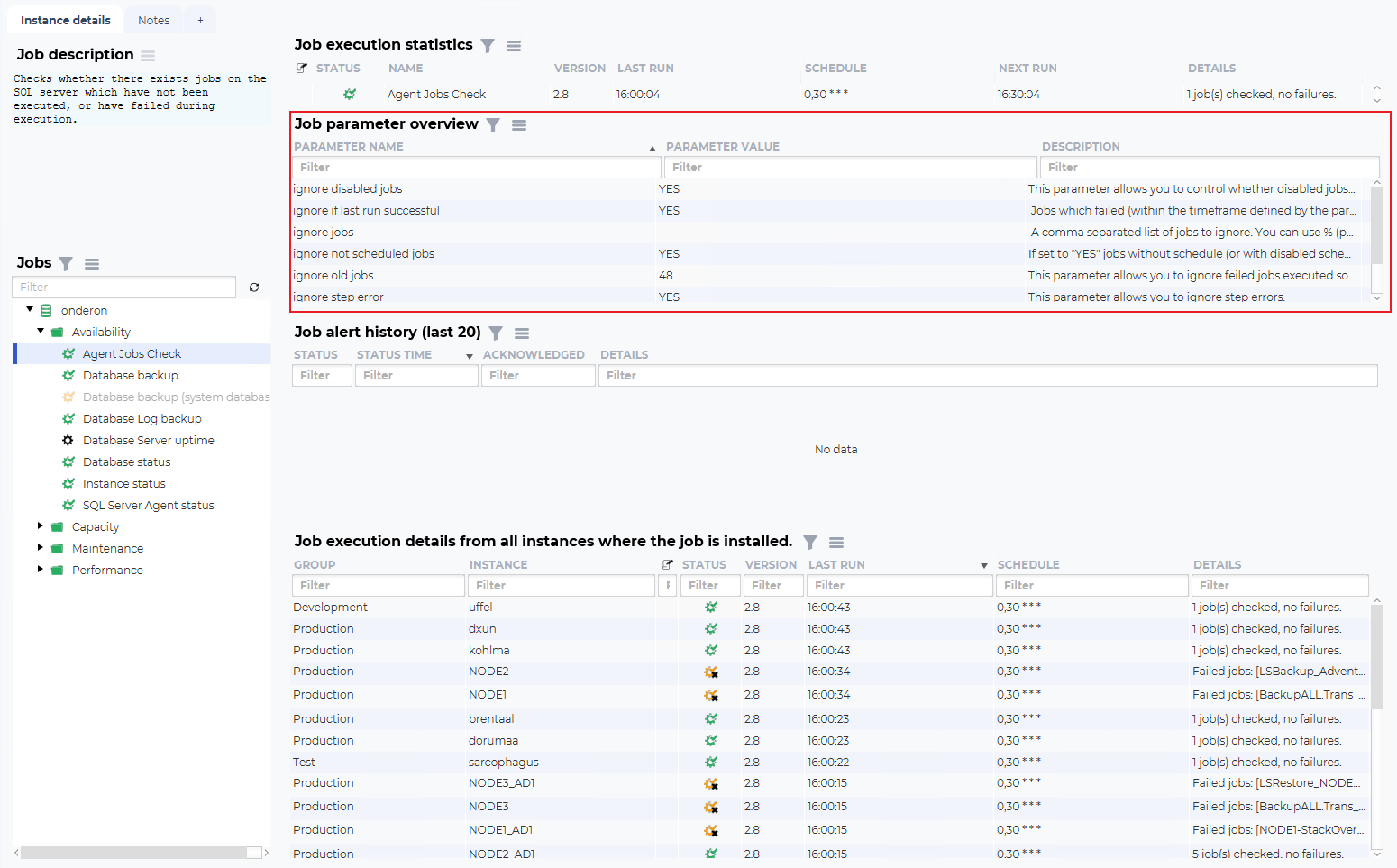Open the hamburger menu beside Job alert history
Viewport: 1397px width, 868px height.
point(522,333)
